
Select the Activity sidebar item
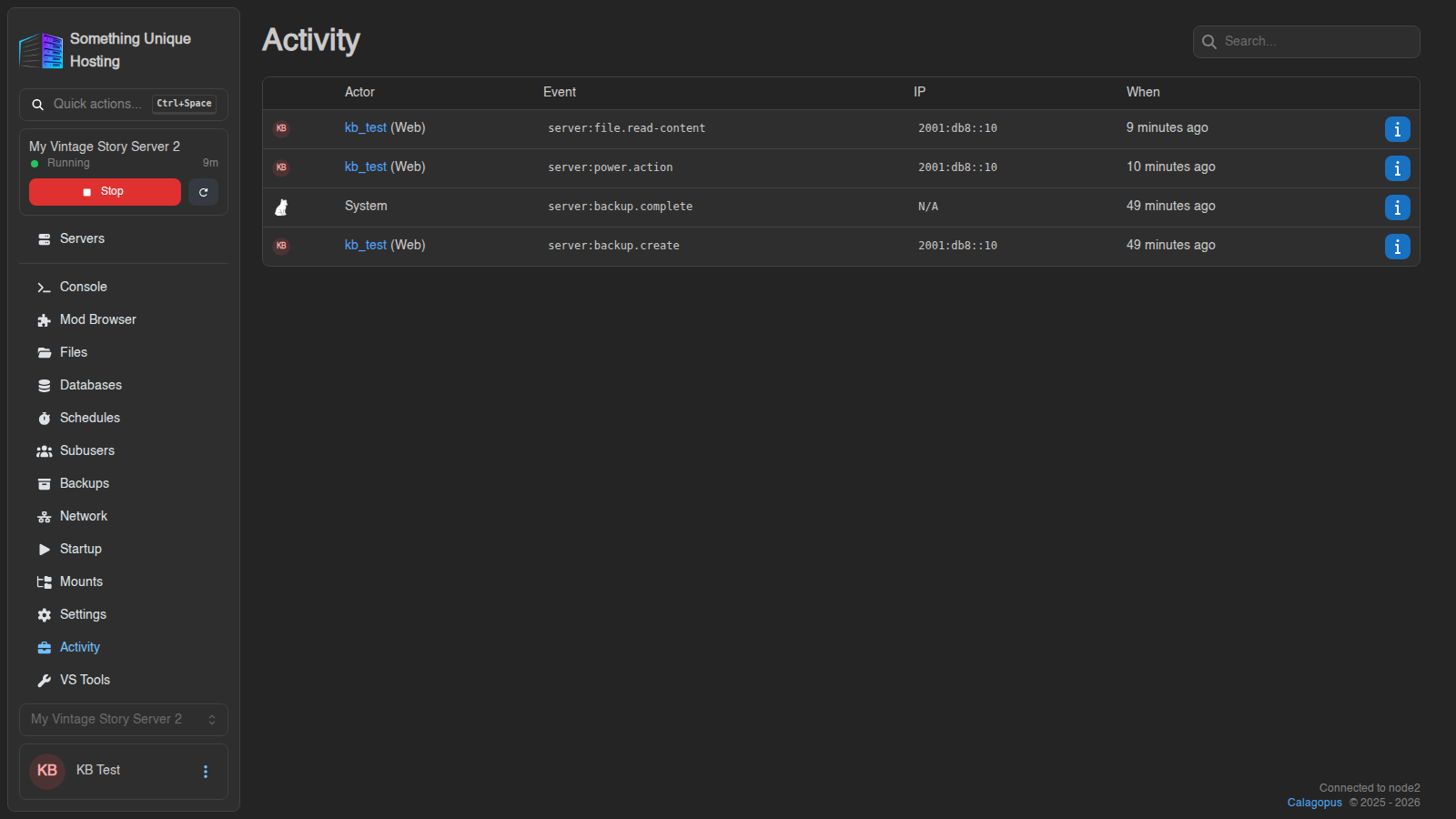(x=124, y=648)
